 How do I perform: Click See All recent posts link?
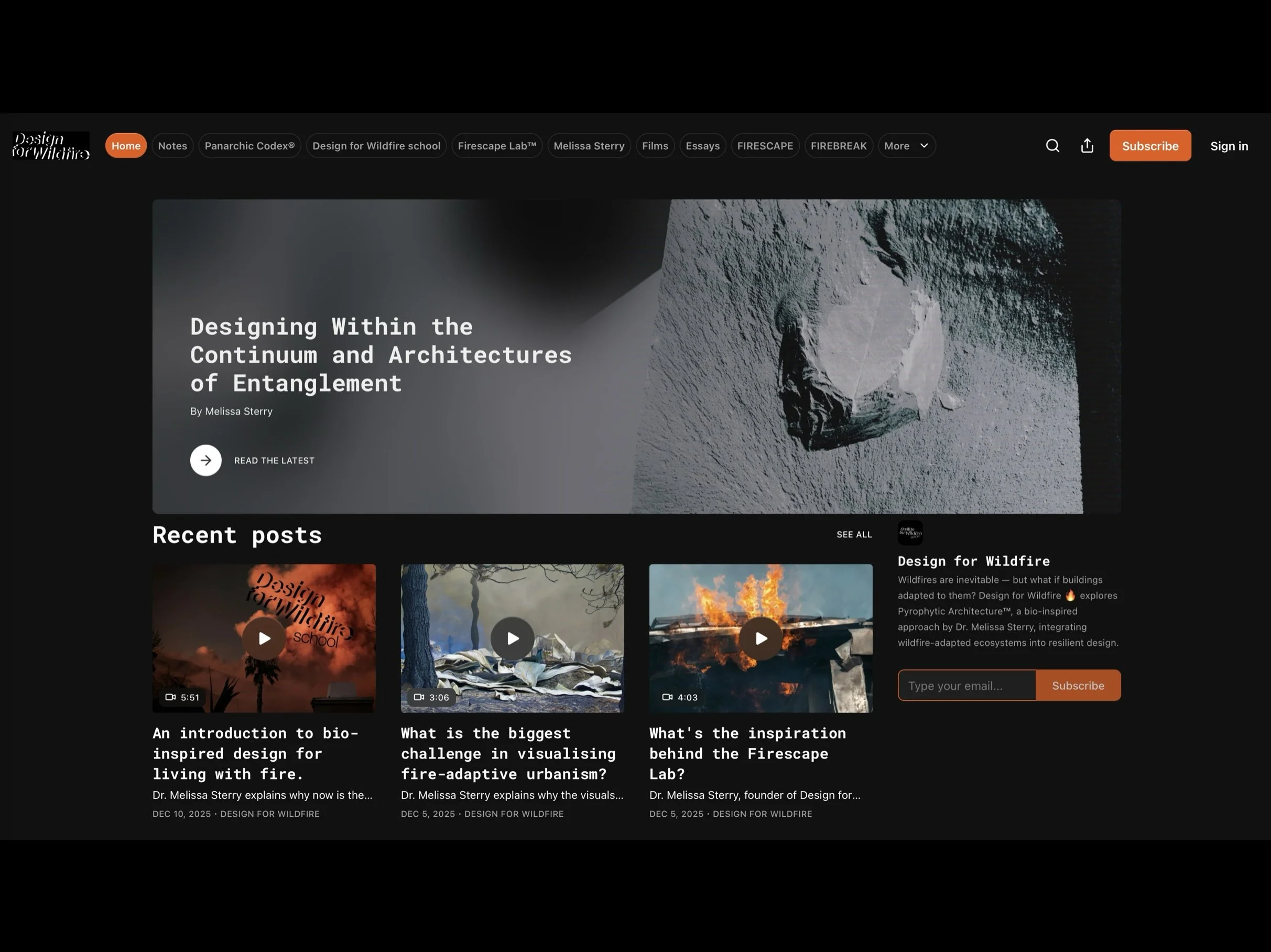[x=854, y=535]
